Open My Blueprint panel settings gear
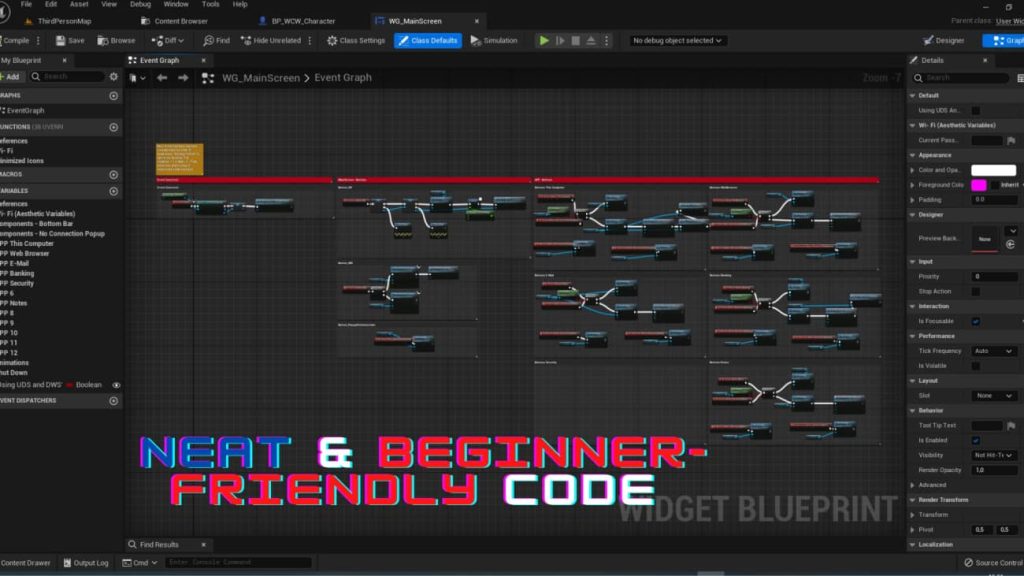 click(x=113, y=76)
